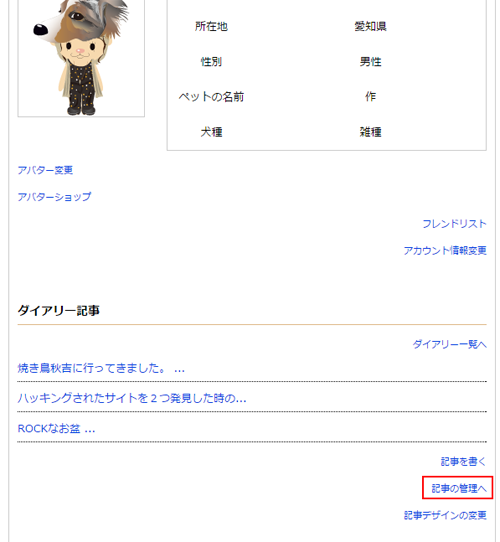Click the 性別 label in profile table
The height and width of the screenshot is (542, 500).
click(211, 62)
